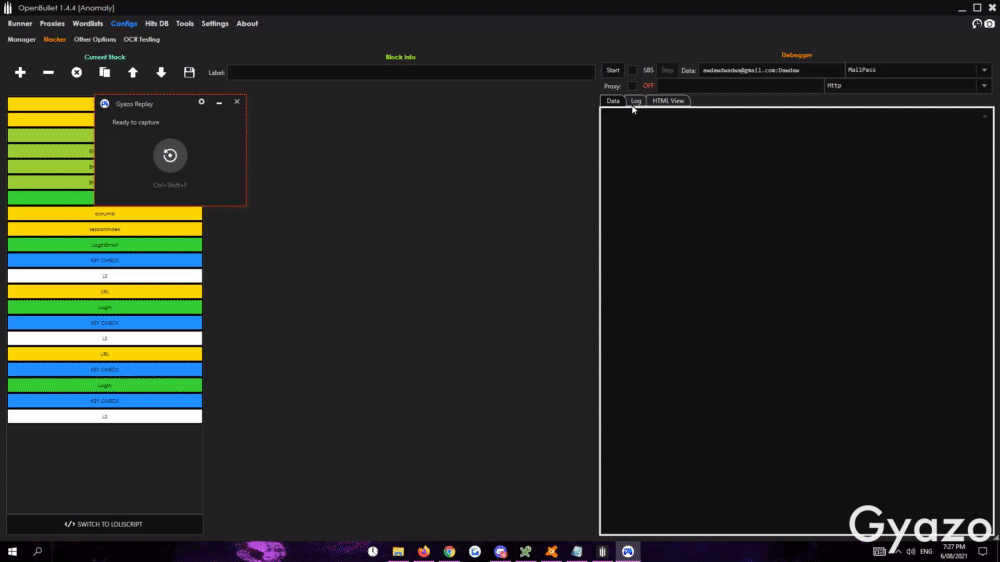Switch to the OCR Testing sub-tab
This screenshot has width=1000, height=562.
click(x=142, y=40)
